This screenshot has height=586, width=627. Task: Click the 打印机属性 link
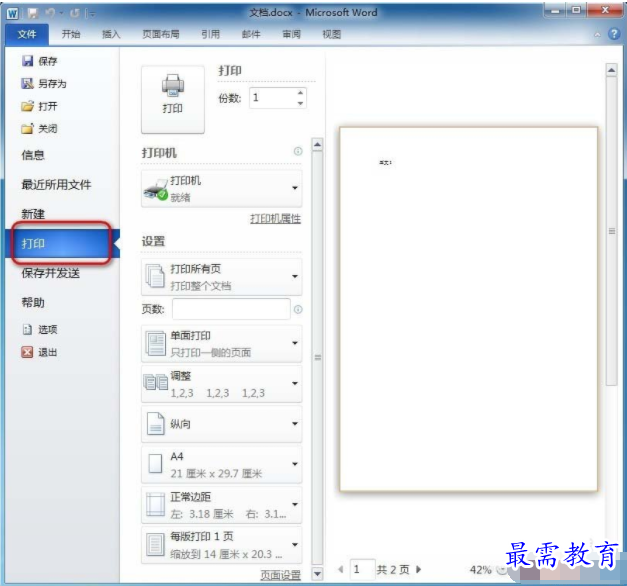click(276, 219)
